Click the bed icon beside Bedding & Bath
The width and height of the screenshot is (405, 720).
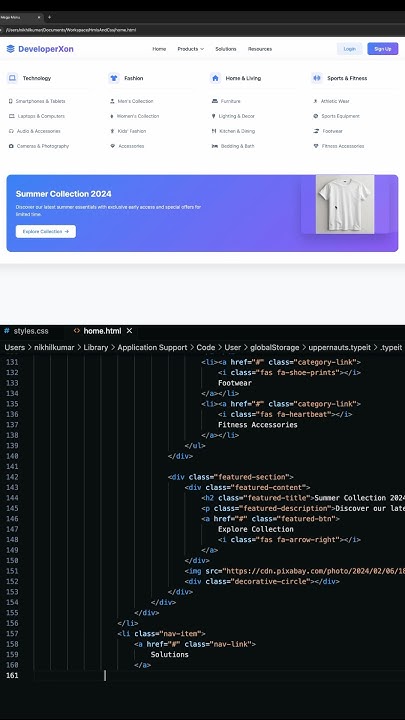point(214,146)
